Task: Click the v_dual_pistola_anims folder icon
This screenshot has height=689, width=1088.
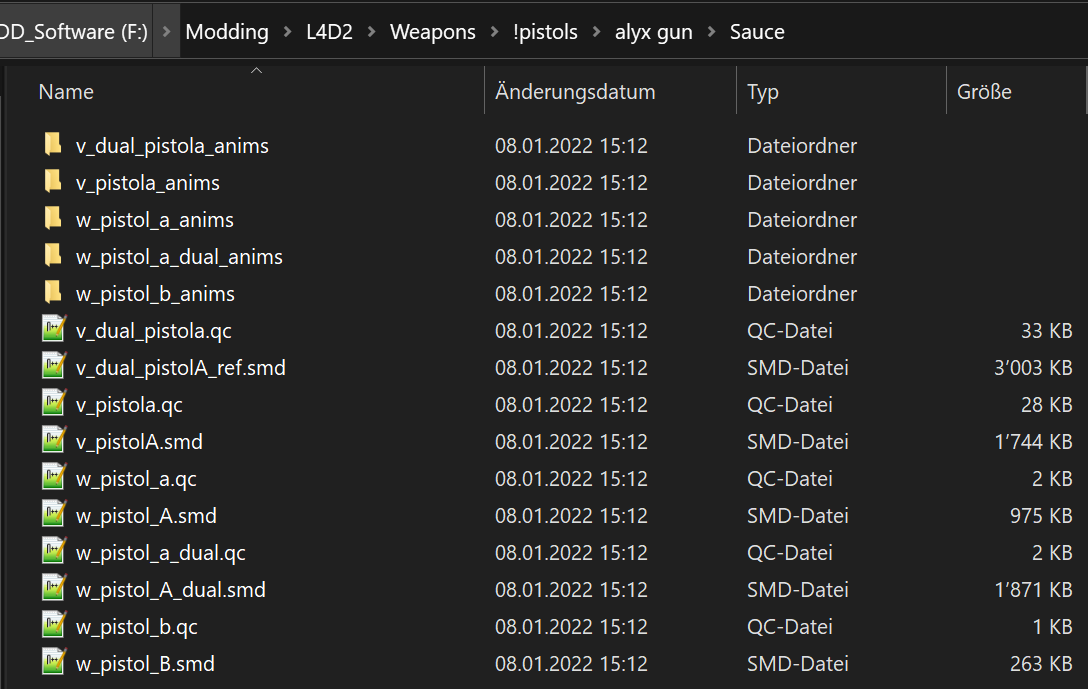Action: 53,145
